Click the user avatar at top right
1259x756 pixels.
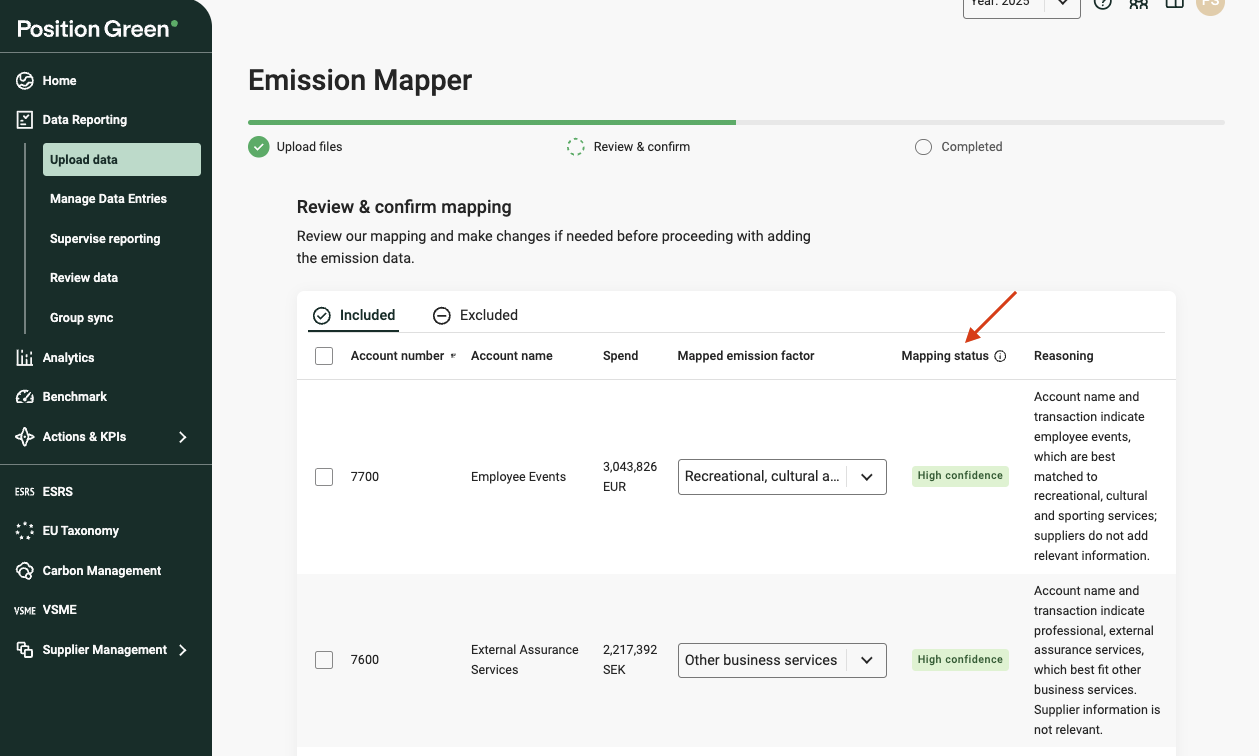pos(1210,4)
